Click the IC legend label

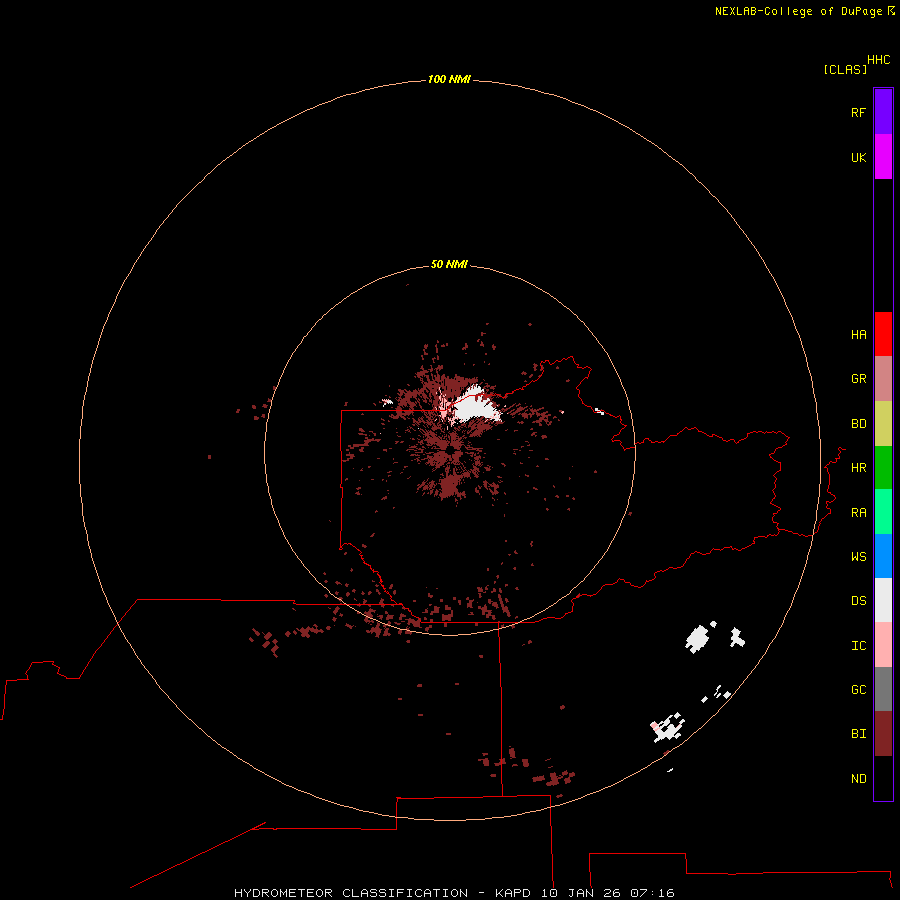pyautogui.click(x=859, y=646)
